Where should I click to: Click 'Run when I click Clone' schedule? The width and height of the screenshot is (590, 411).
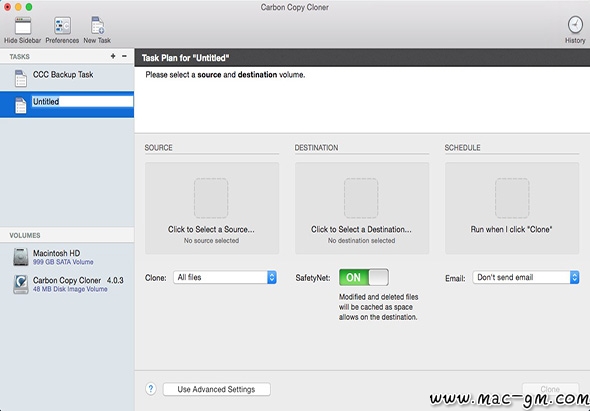pos(511,229)
